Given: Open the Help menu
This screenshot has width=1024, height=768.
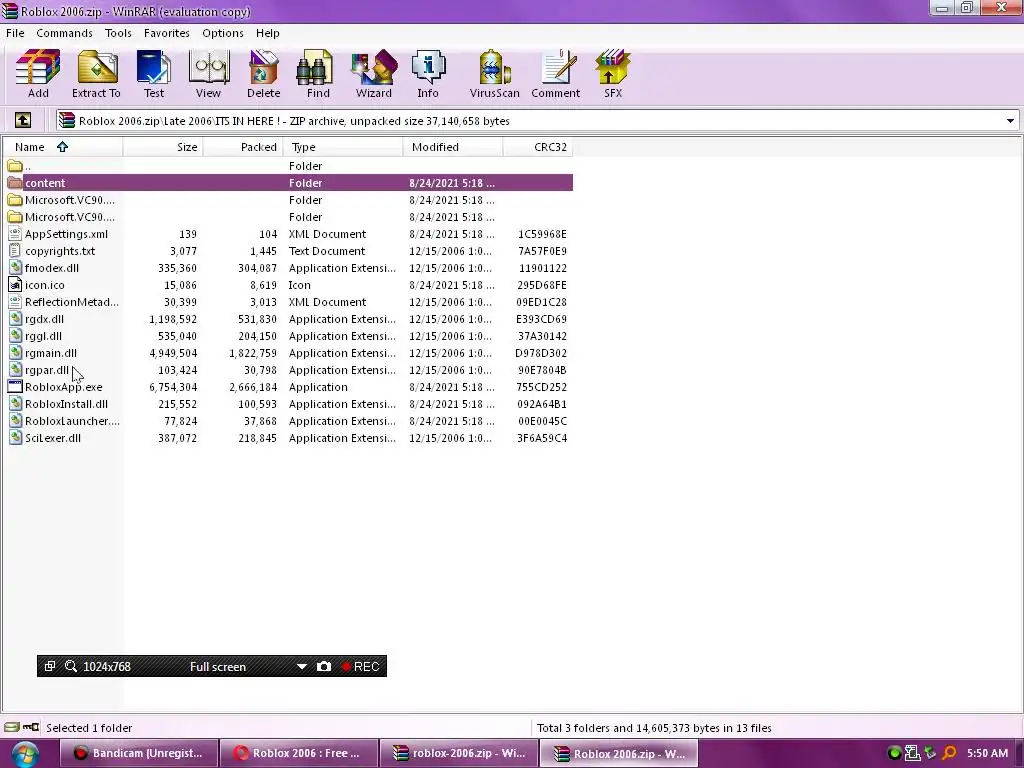Looking at the screenshot, I should point(268,33).
